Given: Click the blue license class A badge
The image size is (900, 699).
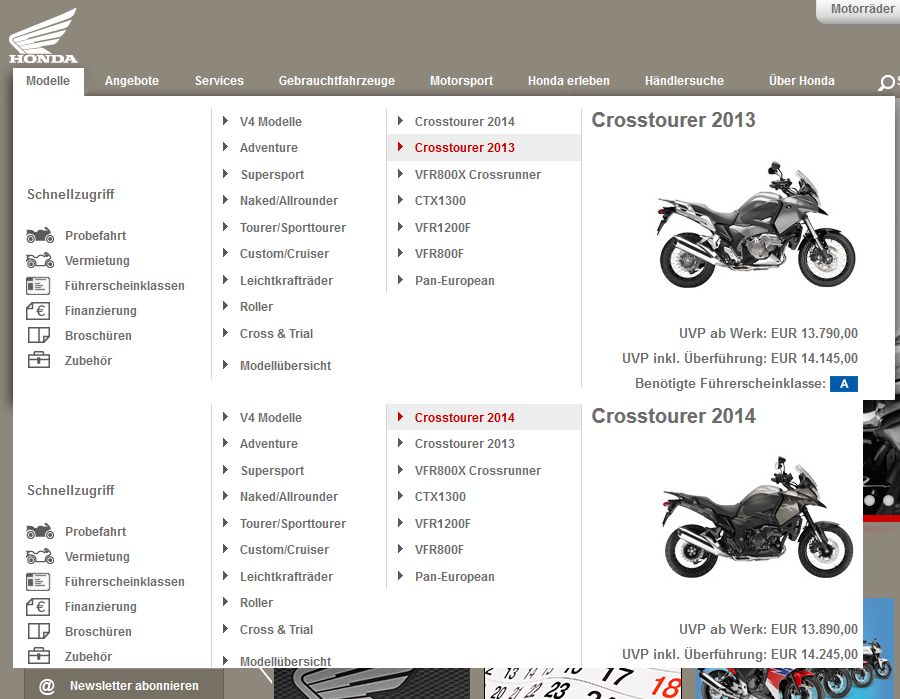Looking at the screenshot, I should click(x=844, y=384).
